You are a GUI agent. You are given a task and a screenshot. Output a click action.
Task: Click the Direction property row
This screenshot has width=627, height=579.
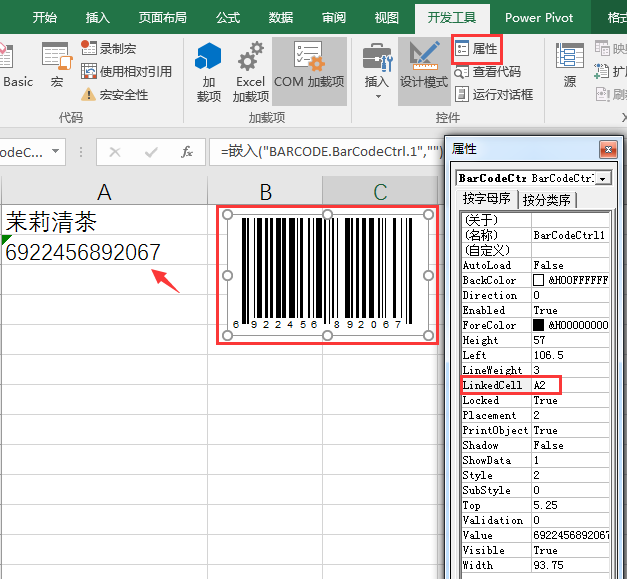pyautogui.click(x=535, y=295)
